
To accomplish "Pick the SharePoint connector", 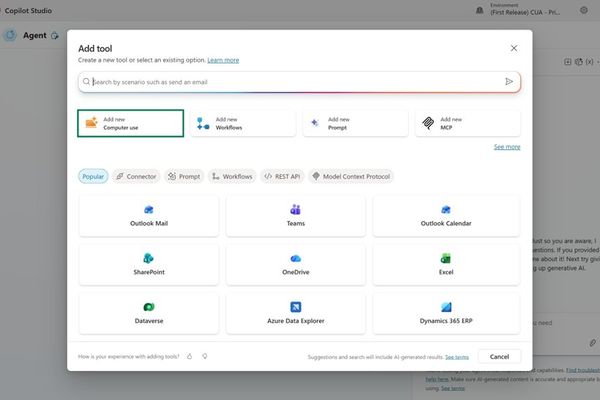I will (149, 265).
